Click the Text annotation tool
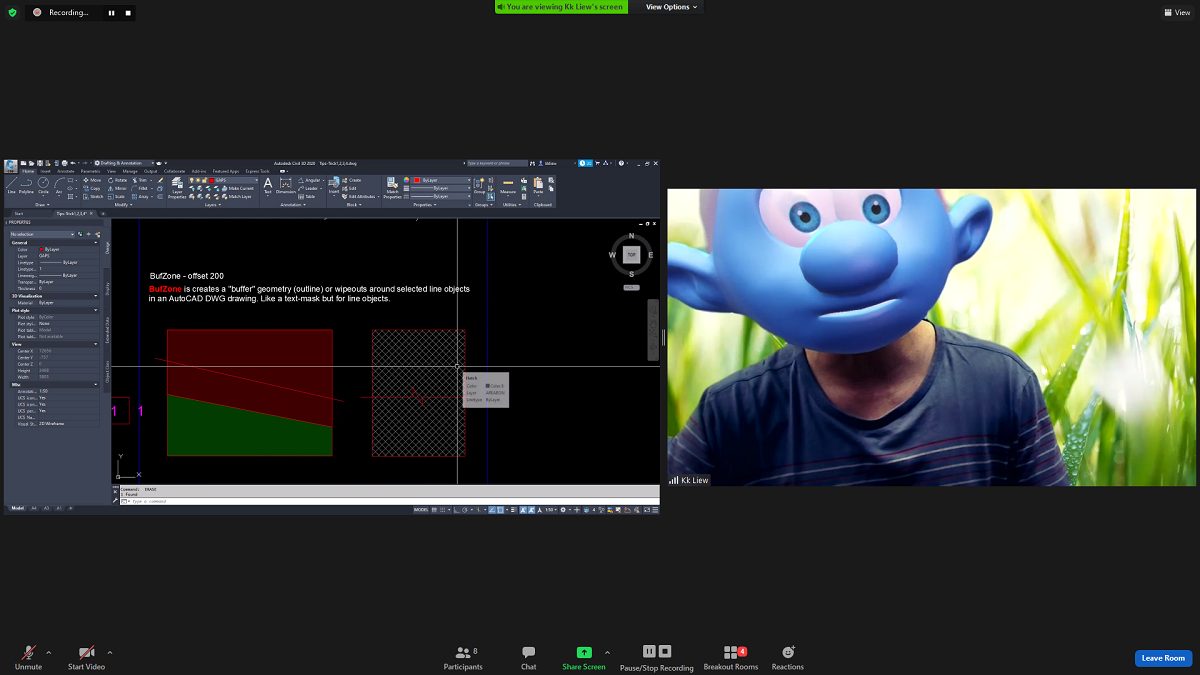This screenshot has width=1200, height=675. coord(268,186)
